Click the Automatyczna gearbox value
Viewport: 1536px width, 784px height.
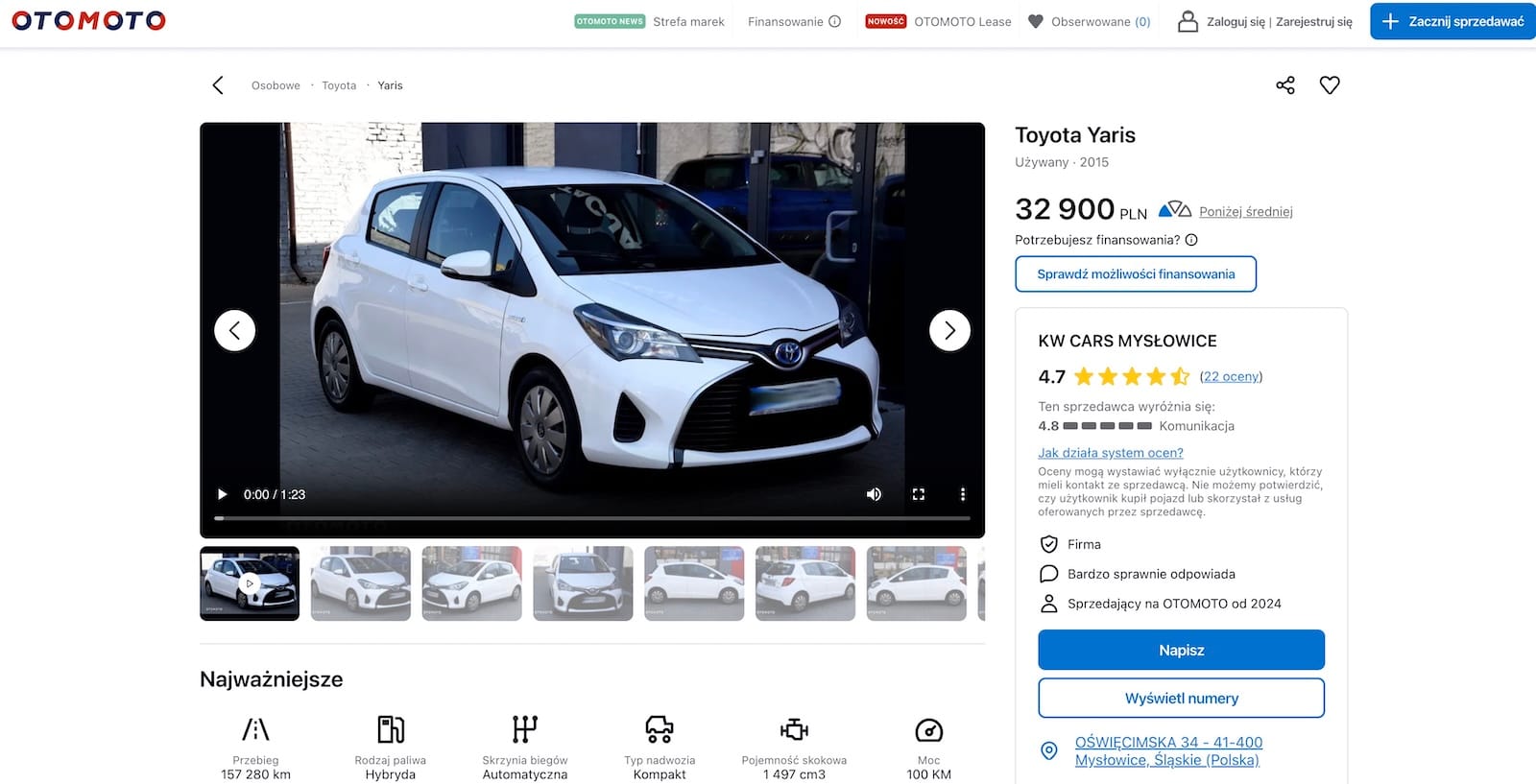(525, 774)
